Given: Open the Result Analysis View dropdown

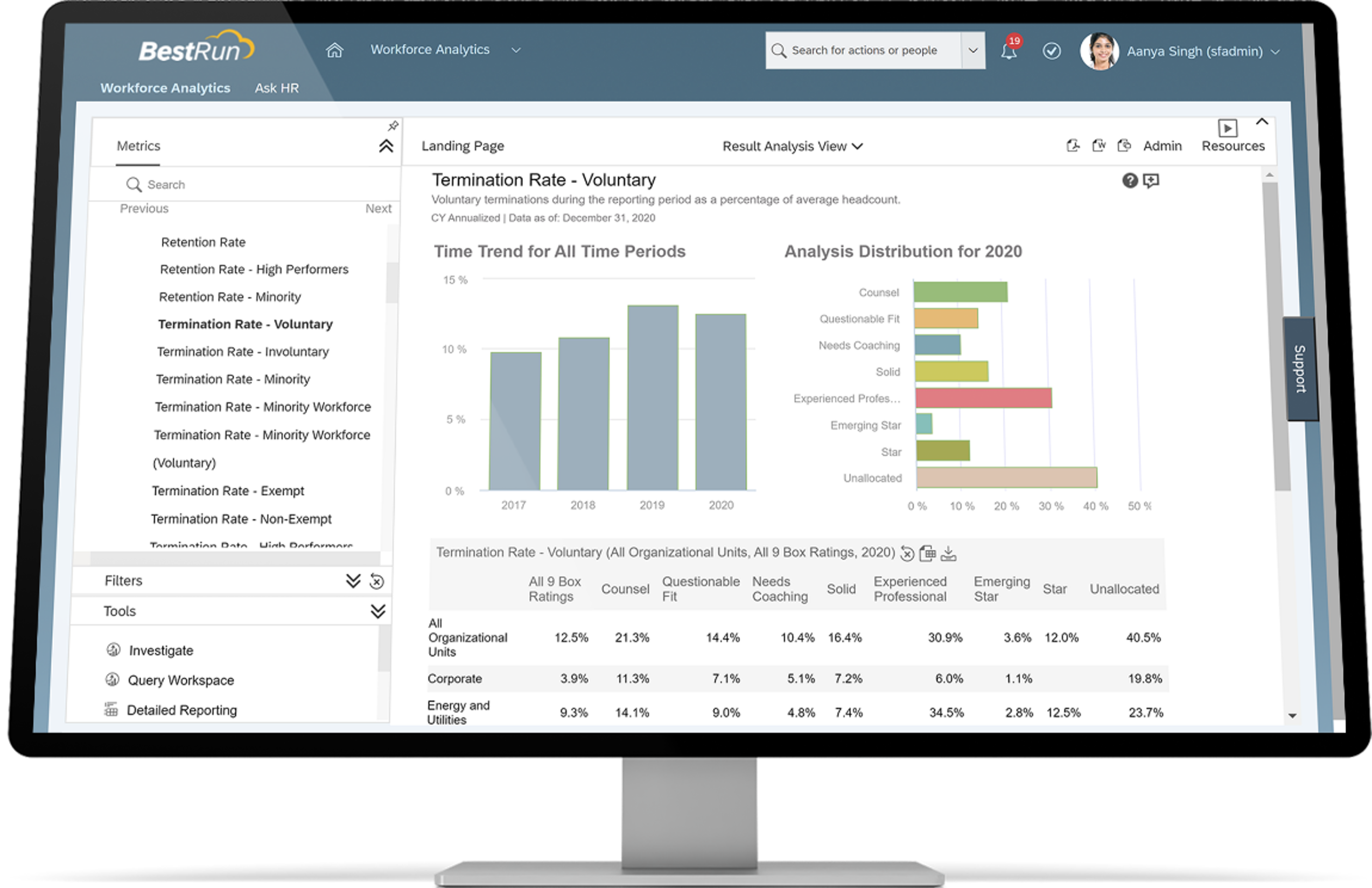Looking at the screenshot, I should click(x=792, y=146).
